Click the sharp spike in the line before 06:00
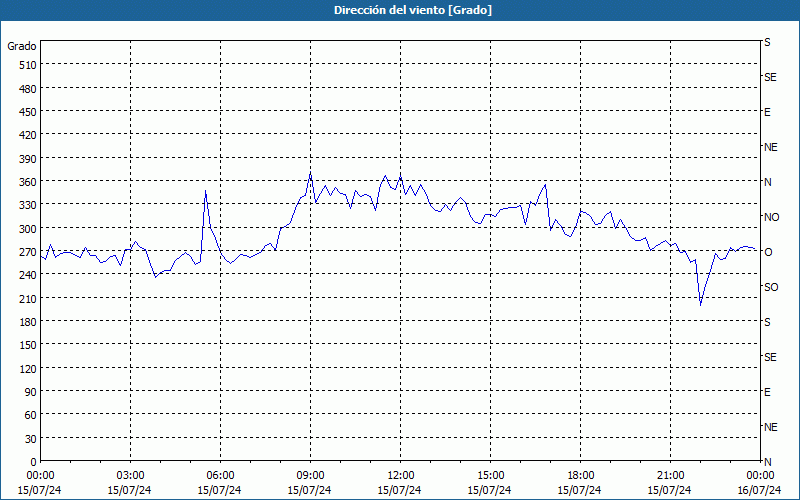The height and width of the screenshot is (500, 800). tap(205, 191)
